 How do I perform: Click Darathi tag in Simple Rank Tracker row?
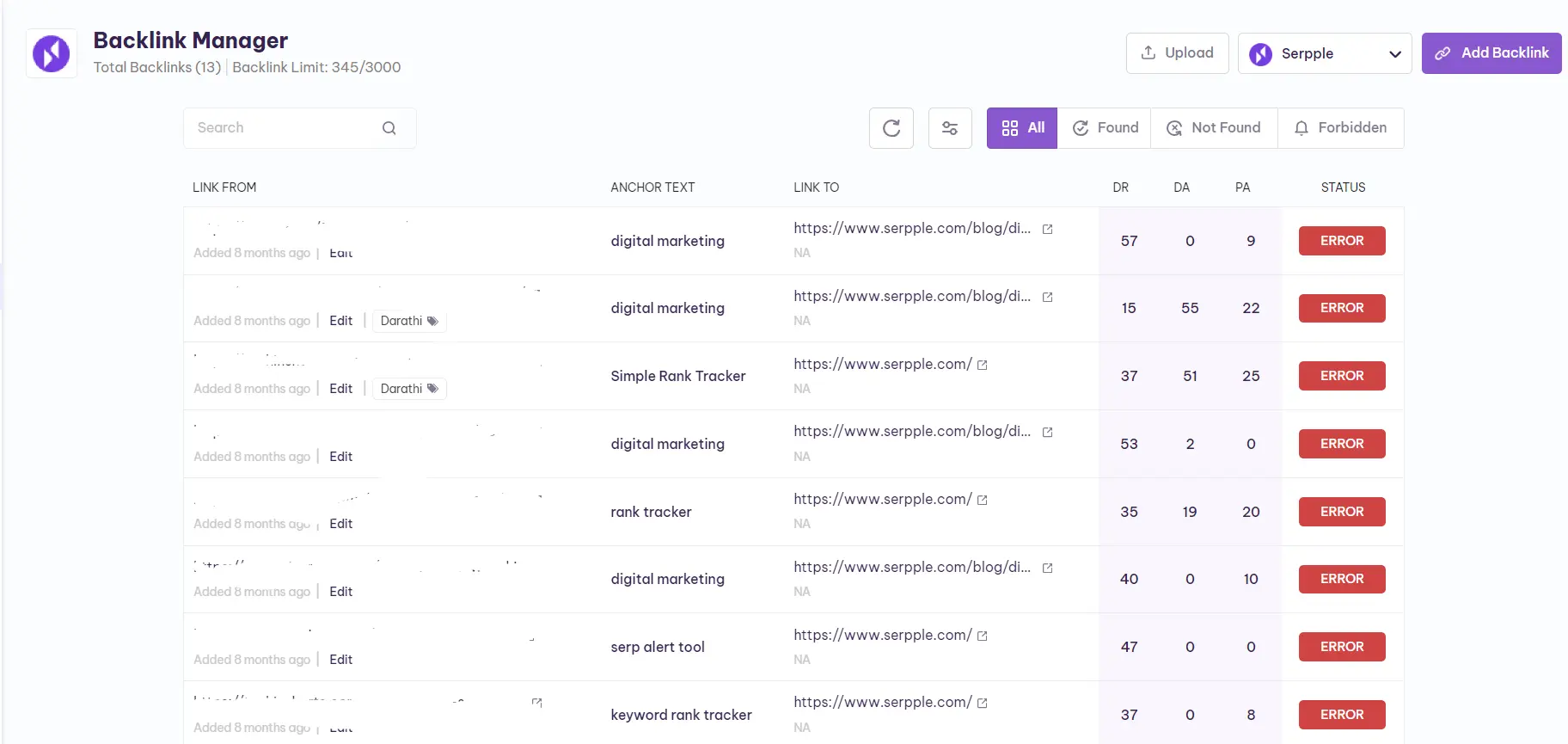pos(409,389)
